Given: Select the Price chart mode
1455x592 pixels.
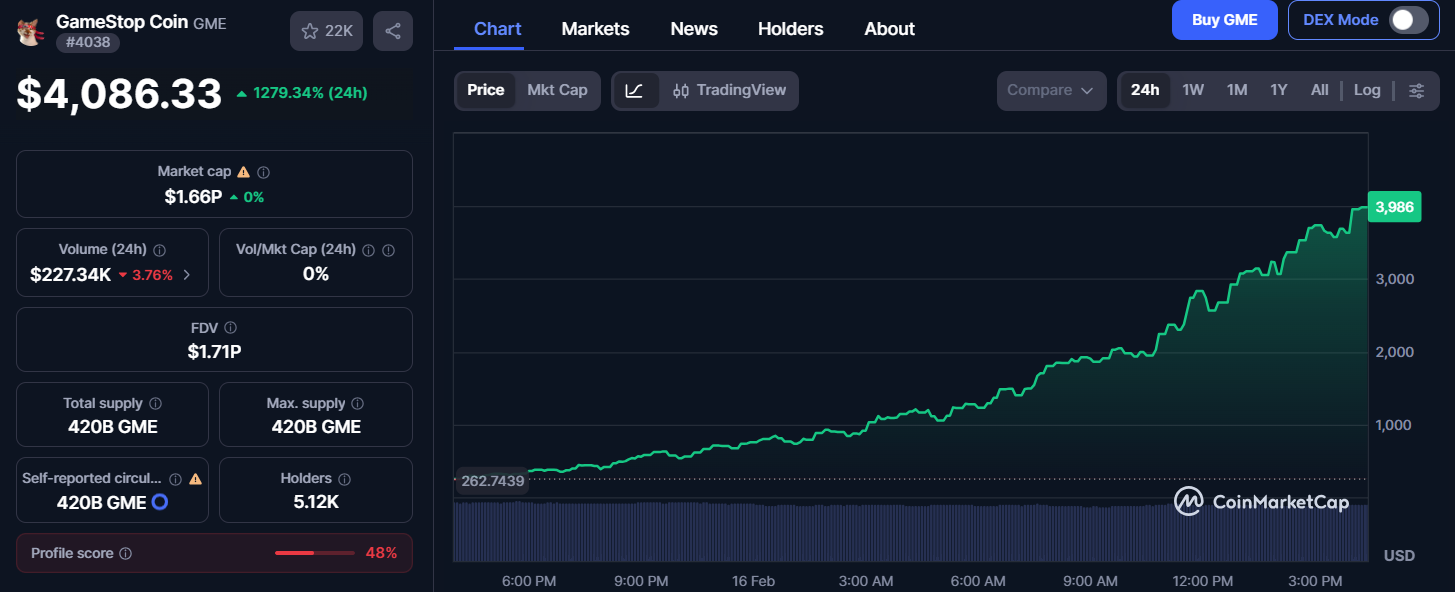Looking at the screenshot, I should pyautogui.click(x=486, y=90).
